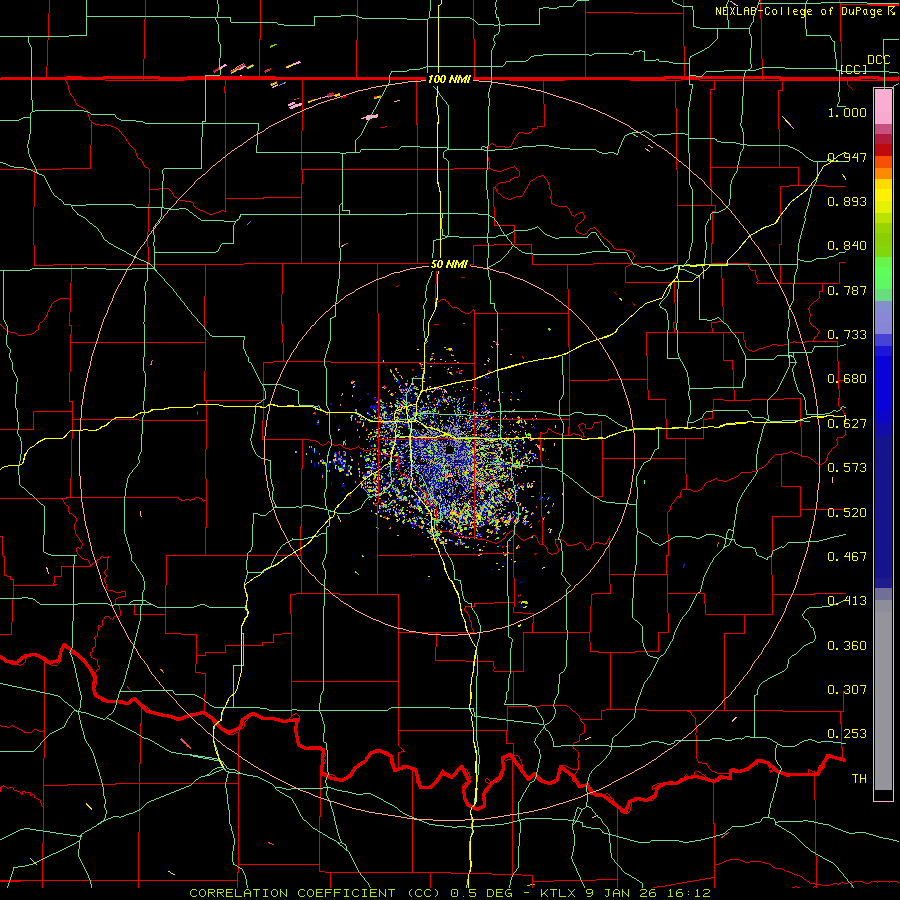Screen dimensions: 900x900
Task: Click the 50 NMI range ring label
Action: 449,265
